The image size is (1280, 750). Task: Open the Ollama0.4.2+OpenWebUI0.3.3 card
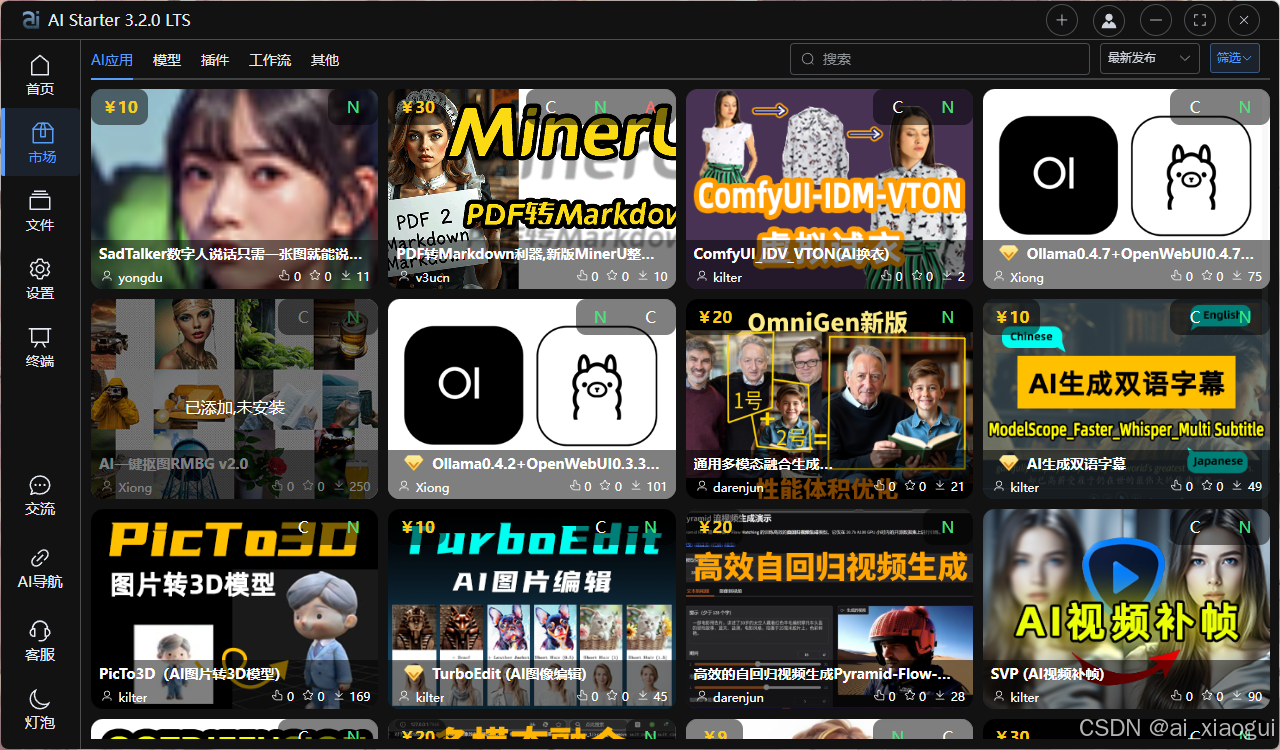[x=532, y=399]
